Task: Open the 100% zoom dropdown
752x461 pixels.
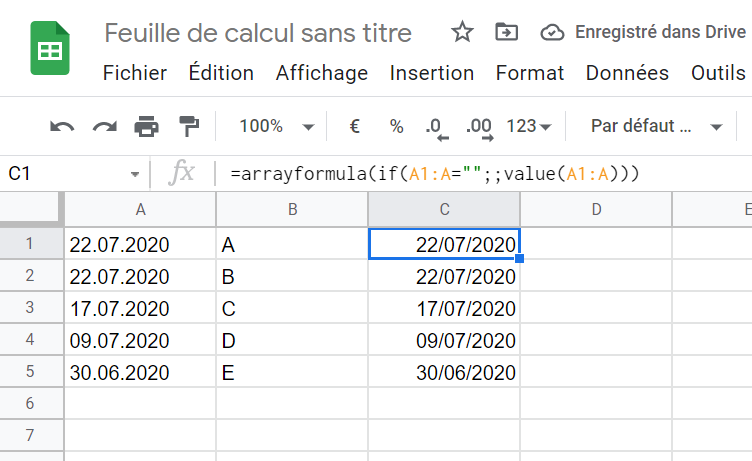Action: 277,126
